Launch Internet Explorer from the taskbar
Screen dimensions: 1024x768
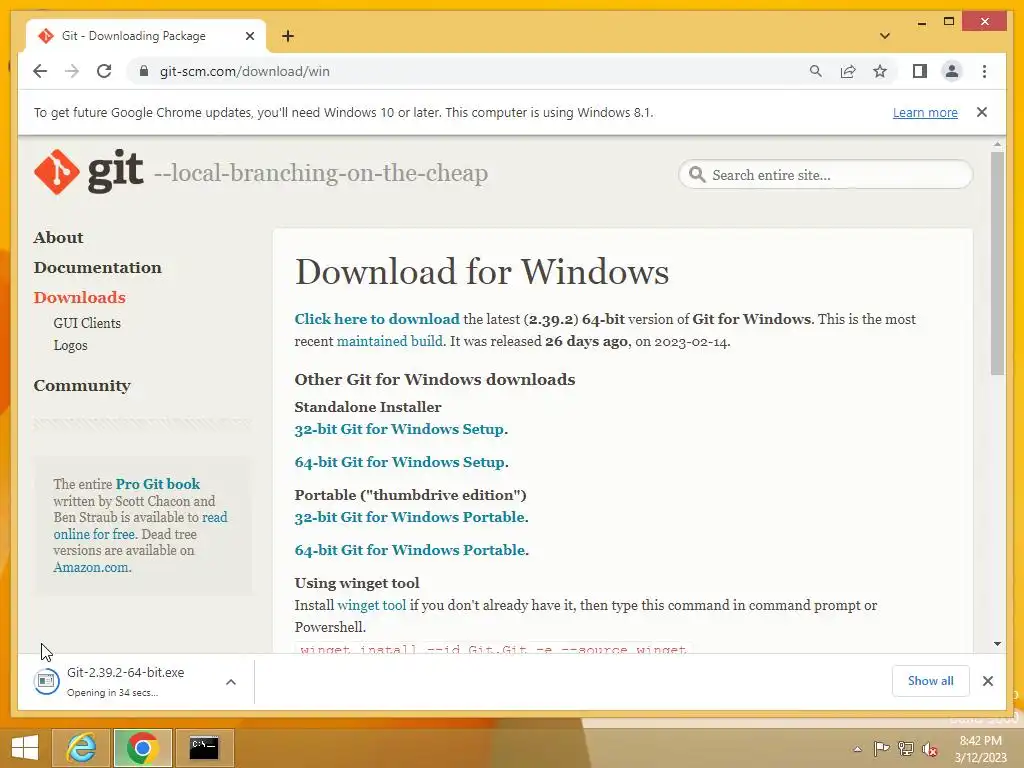click(x=81, y=748)
